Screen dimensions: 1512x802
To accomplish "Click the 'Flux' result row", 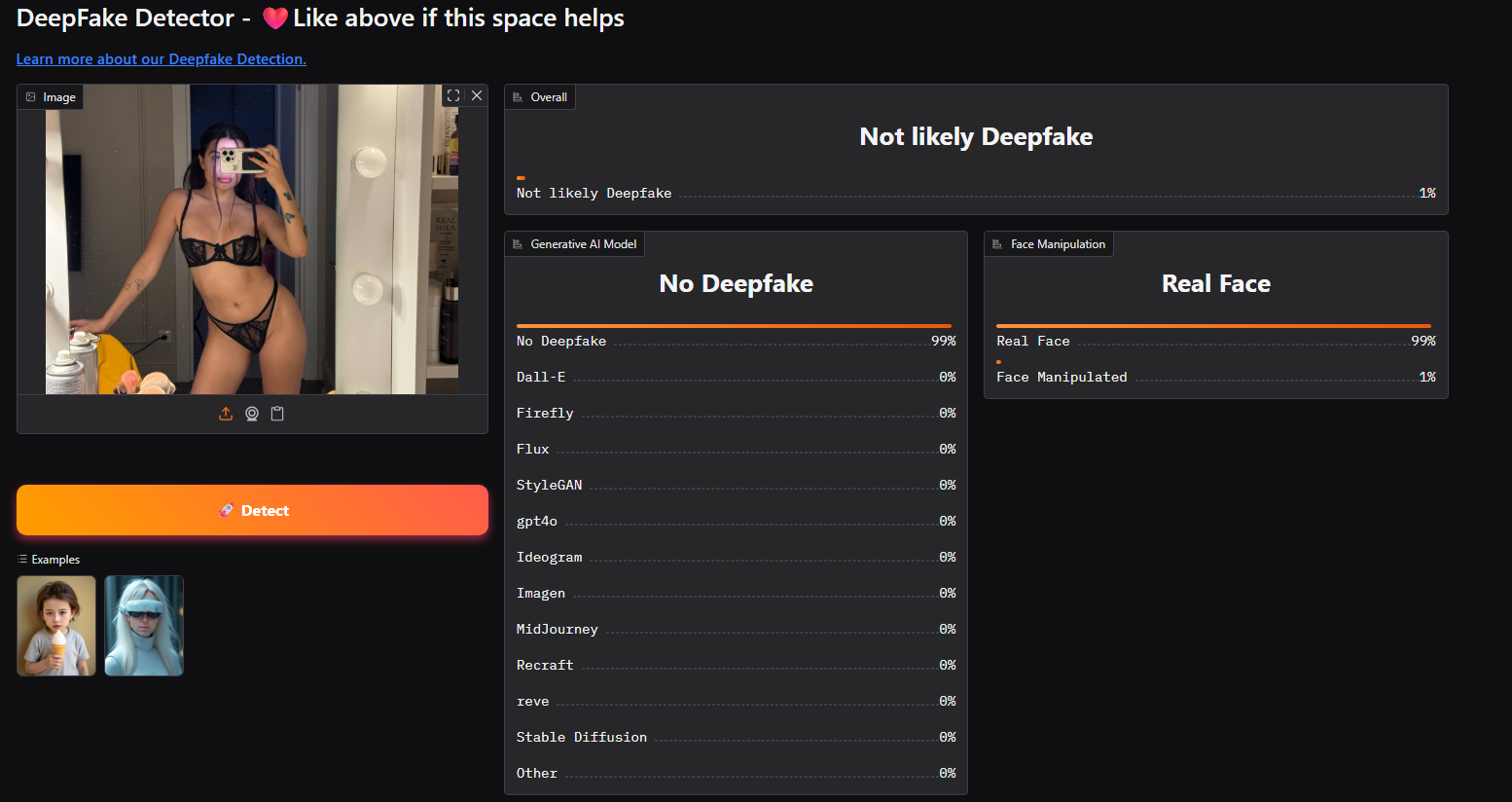I will pyautogui.click(x=737, y=449).
